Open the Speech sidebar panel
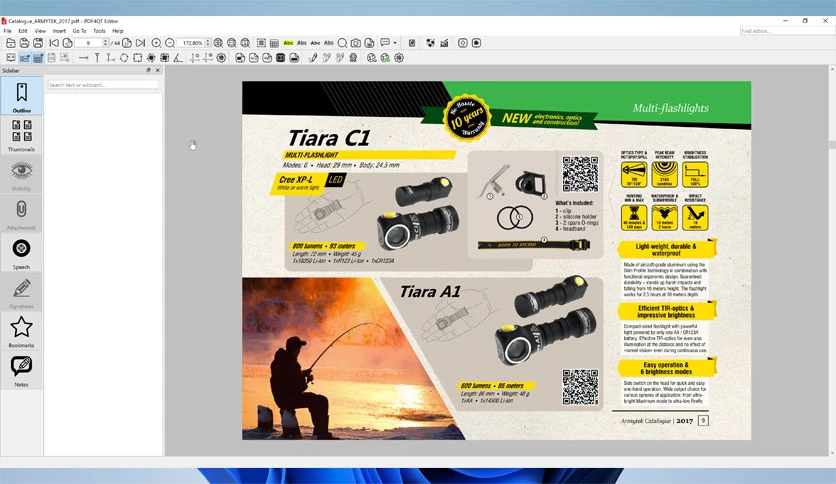This screenshot has height=484, width=836. tap(21, 253)
